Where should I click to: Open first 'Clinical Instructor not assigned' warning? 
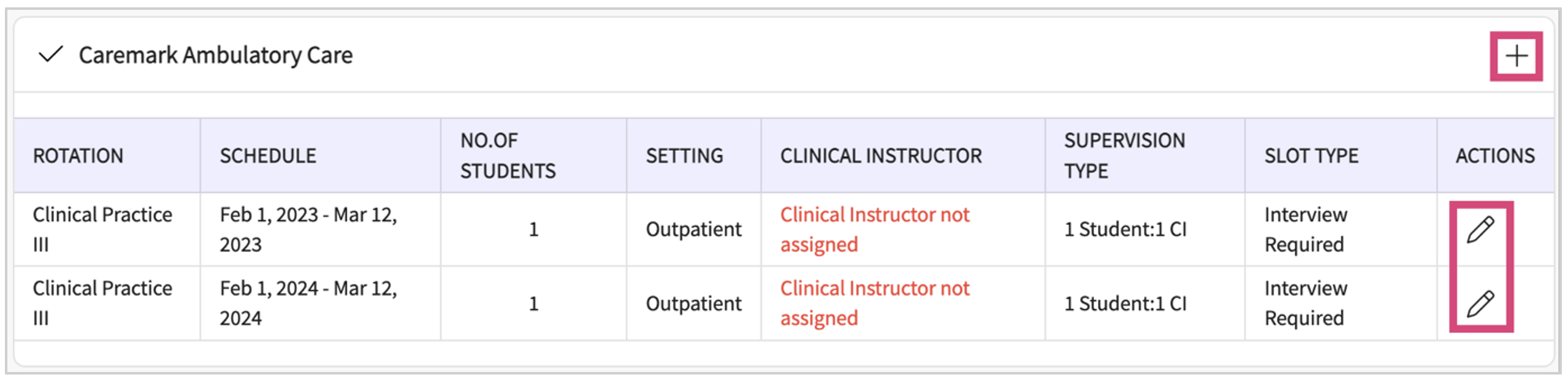coord(875,230)
